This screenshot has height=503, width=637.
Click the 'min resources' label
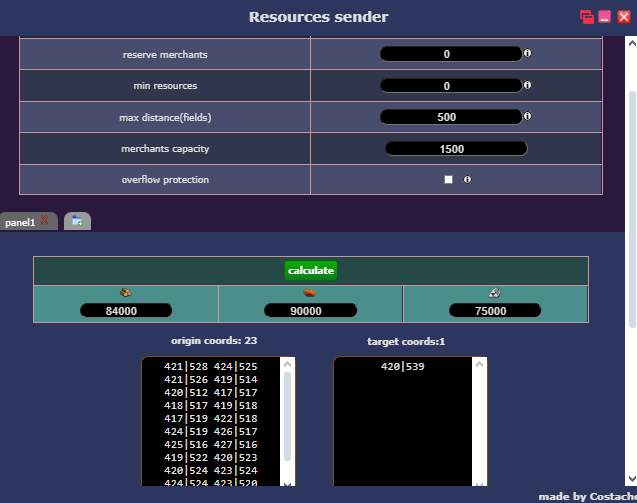click(165, 86)
